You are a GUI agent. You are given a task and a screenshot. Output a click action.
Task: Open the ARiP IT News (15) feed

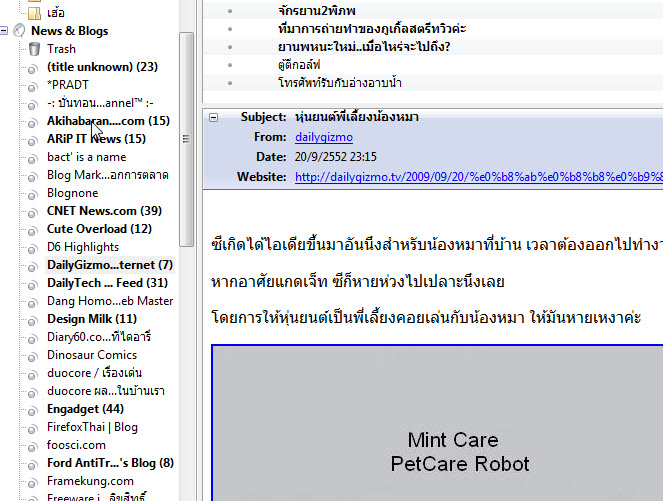96,139
